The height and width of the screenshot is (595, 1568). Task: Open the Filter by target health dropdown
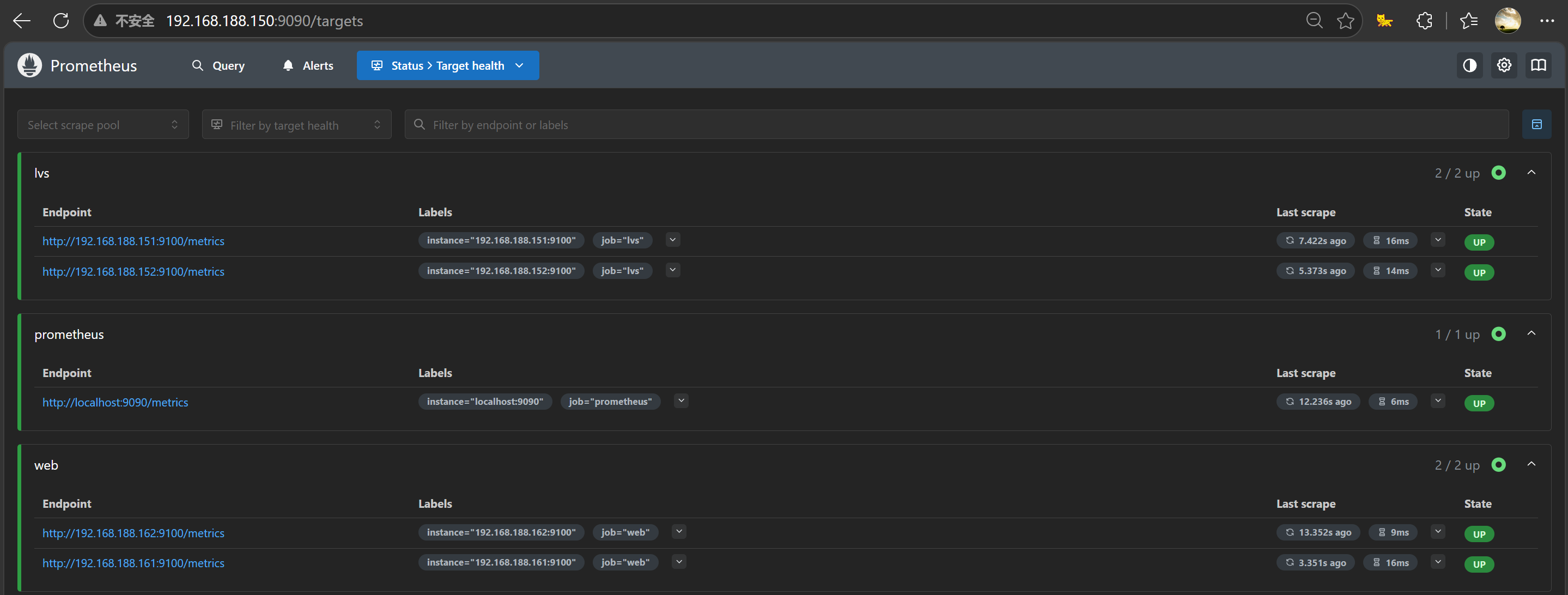[x=296, y=124]
